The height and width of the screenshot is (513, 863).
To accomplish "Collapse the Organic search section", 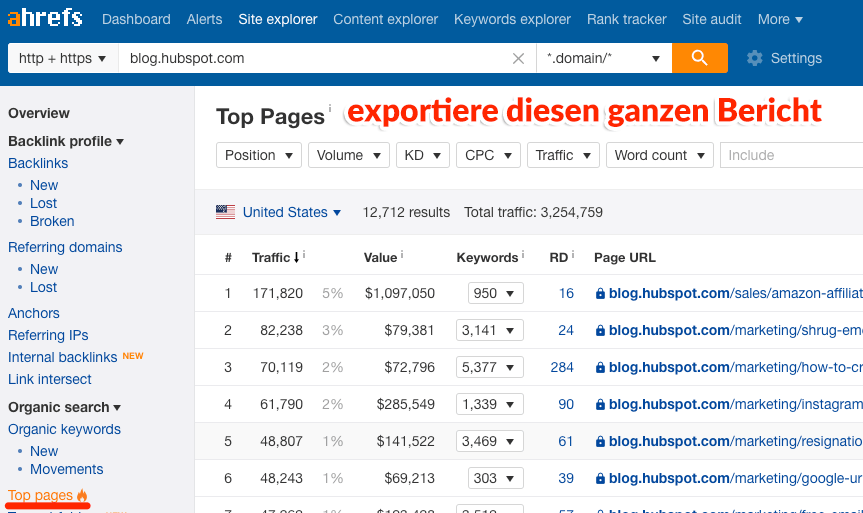I will tap(64, 407).
